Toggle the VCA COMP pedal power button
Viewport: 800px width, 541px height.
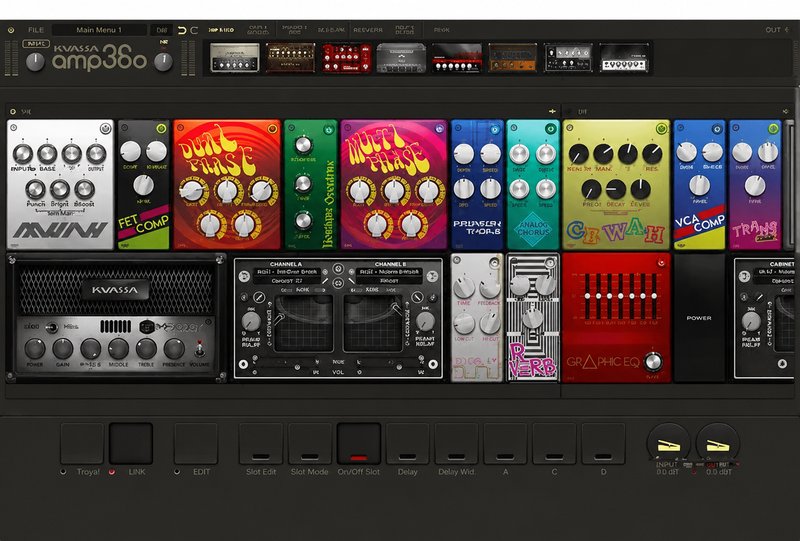click(717, 129)
